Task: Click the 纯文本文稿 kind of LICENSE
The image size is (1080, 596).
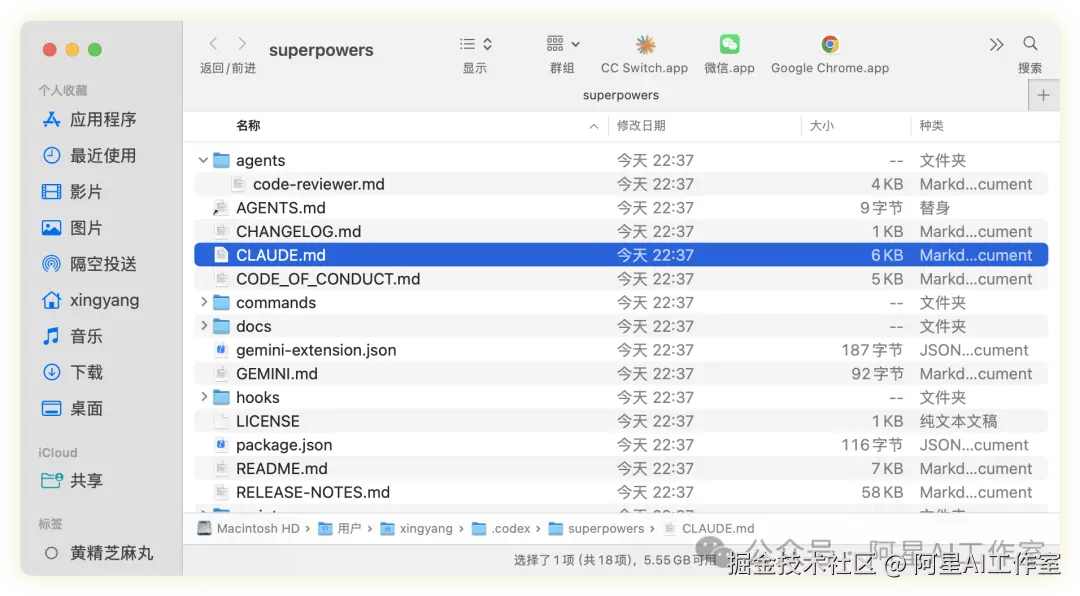Action: tap(958, 421)
